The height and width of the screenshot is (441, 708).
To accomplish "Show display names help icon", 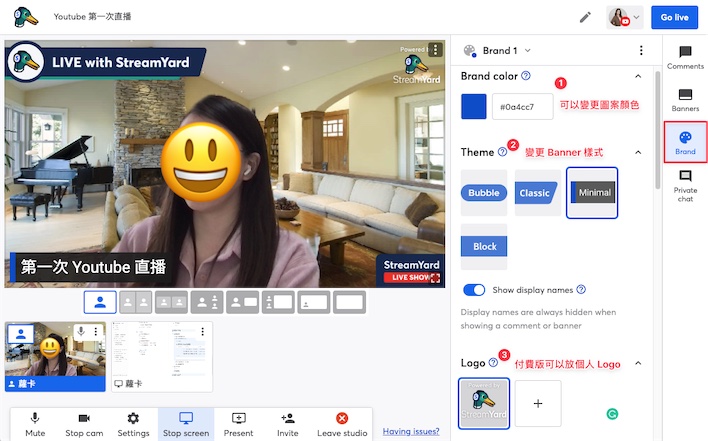I will [581, 289].
